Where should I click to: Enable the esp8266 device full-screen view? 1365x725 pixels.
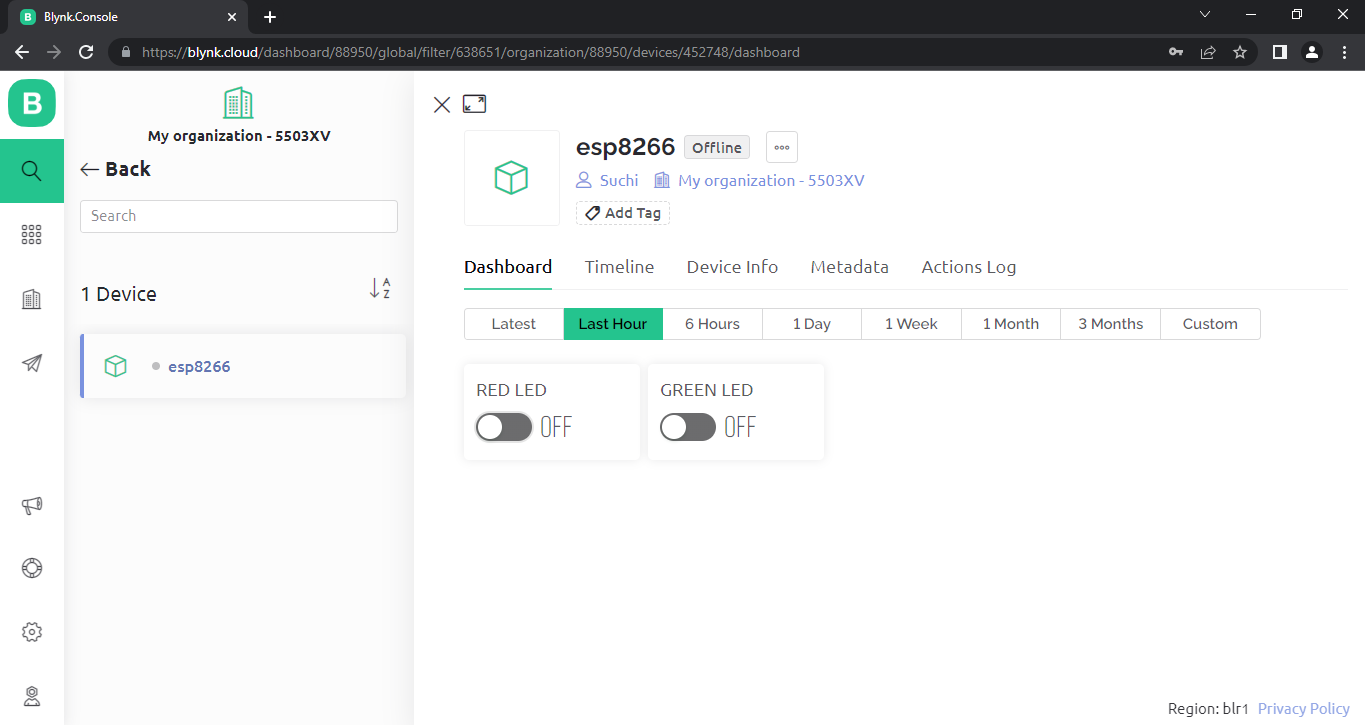click(x=474, y=103)
